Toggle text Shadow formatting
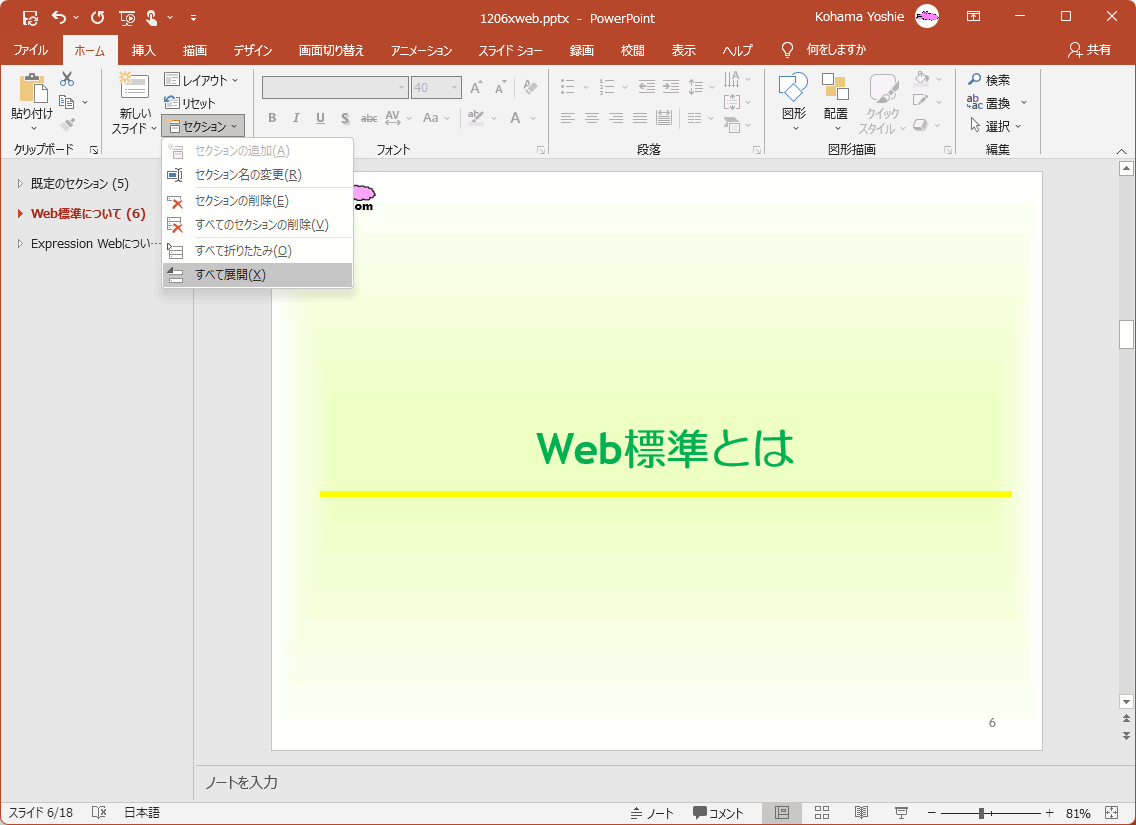The image size is (1136, 825). point(345,118)
